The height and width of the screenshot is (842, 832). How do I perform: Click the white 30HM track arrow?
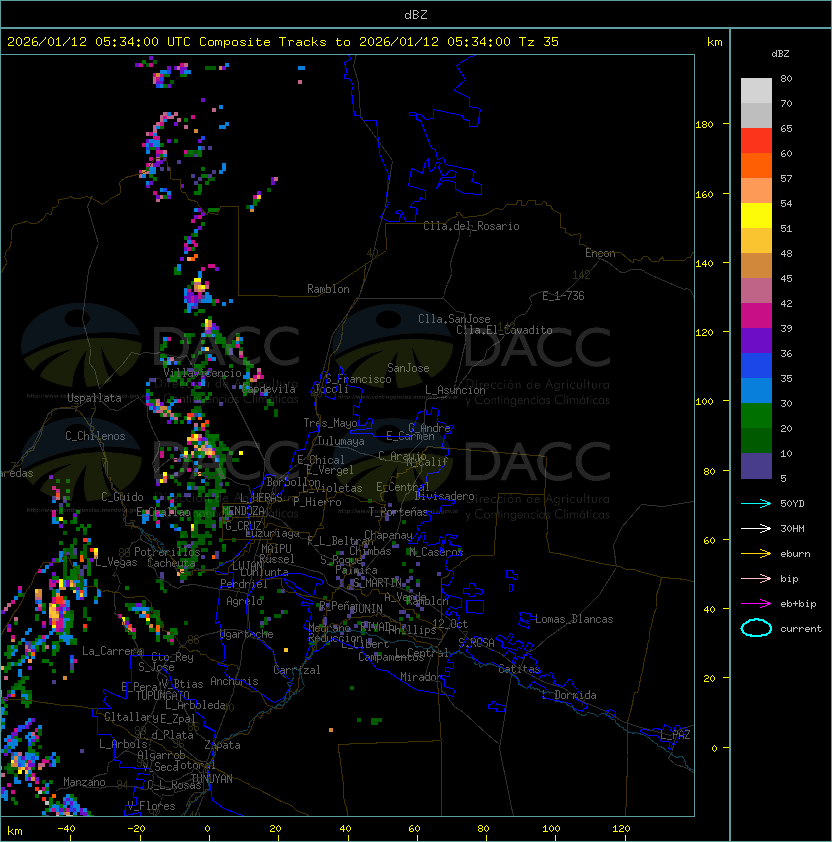756,528
